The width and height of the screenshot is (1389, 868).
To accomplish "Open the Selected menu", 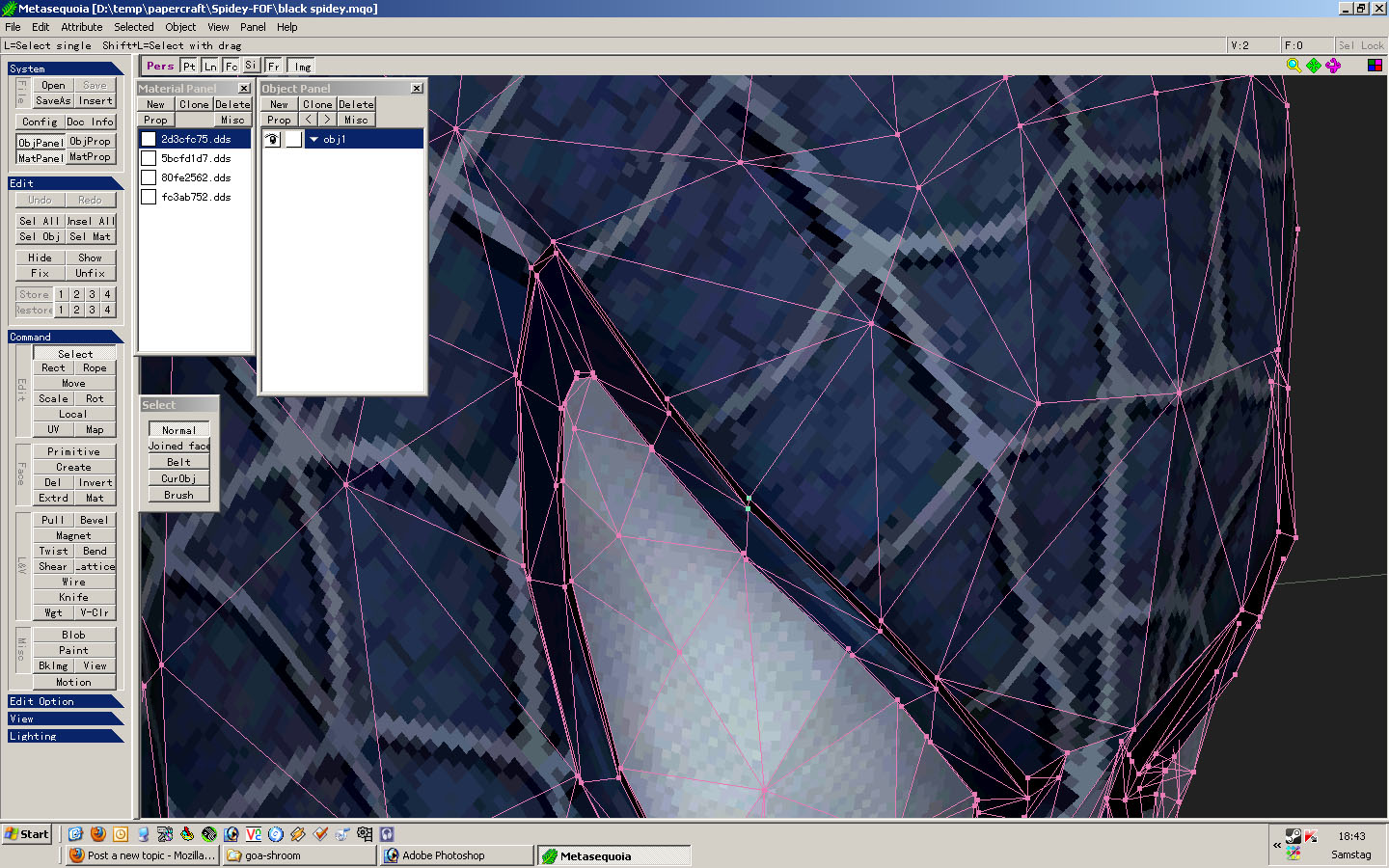I will coord(134,27).
